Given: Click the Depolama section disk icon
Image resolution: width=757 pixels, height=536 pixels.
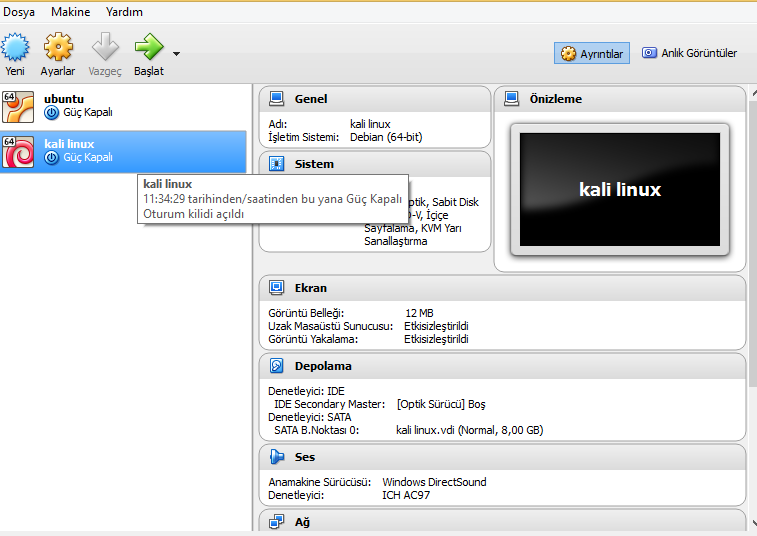Looking at the screenshot, I should (x=276, y=366).
